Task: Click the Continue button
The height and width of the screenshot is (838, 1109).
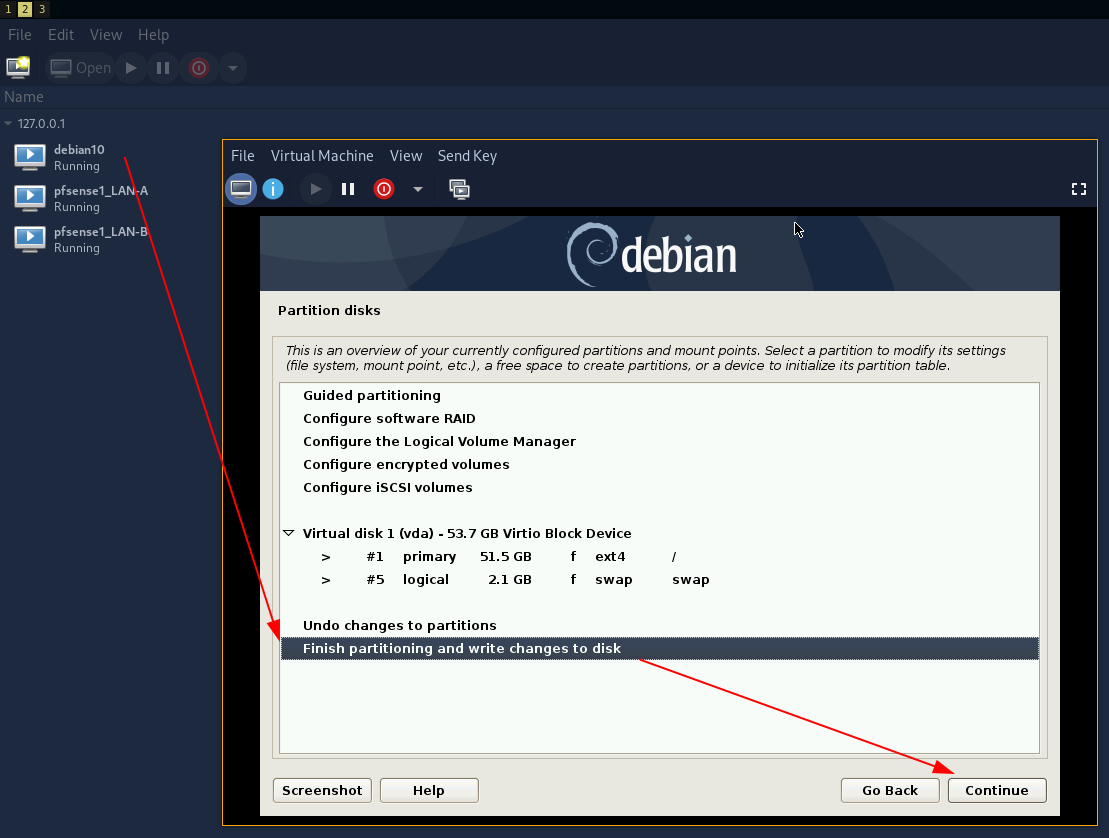Action: point(997,791)
